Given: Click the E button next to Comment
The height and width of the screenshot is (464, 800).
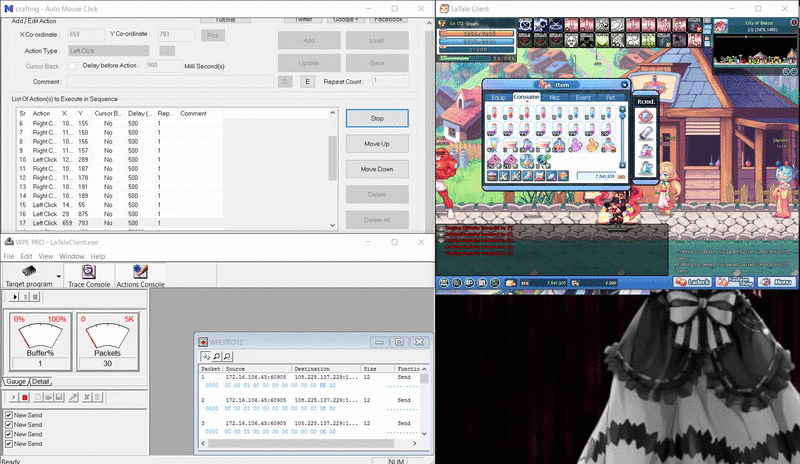Looking at the screenshot, I should click(x=307, y=82).
